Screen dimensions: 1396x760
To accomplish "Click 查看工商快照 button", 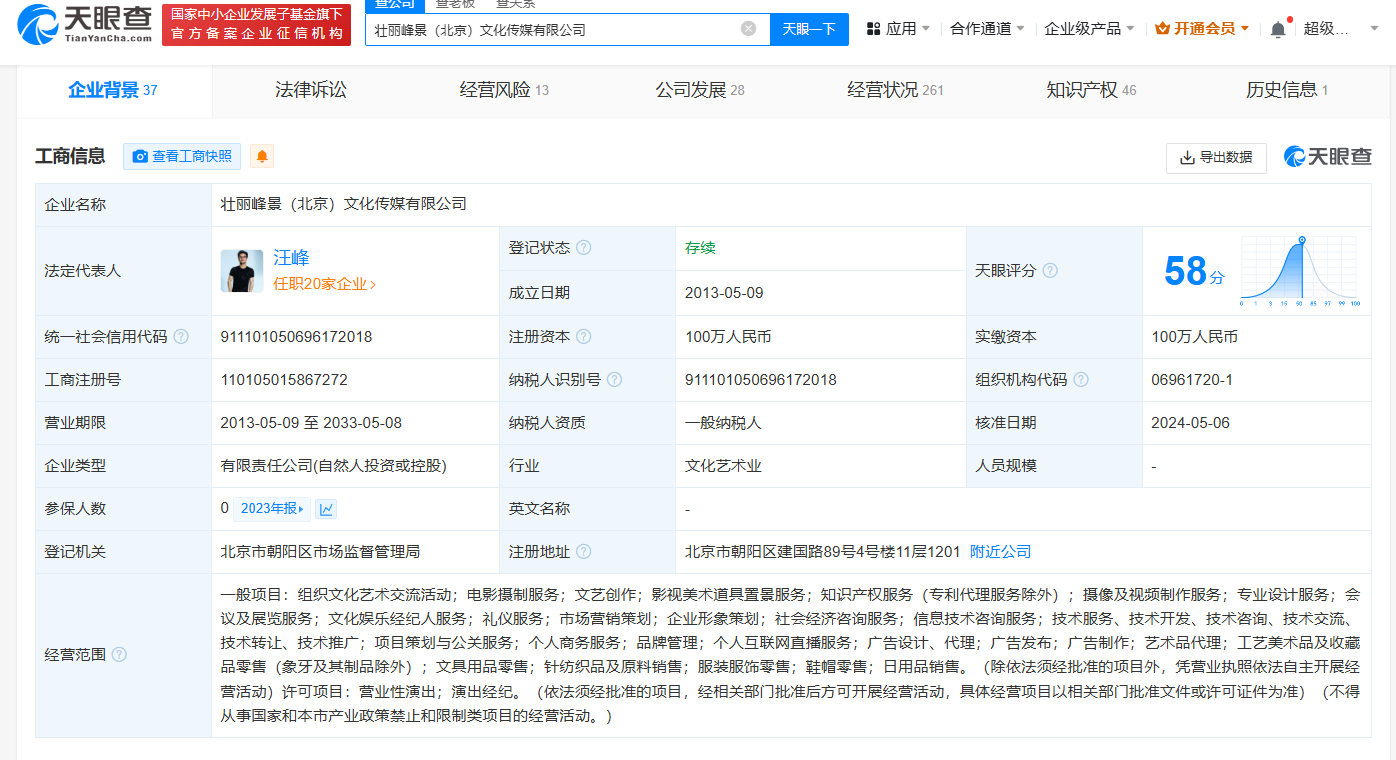I will coord(182,156).
